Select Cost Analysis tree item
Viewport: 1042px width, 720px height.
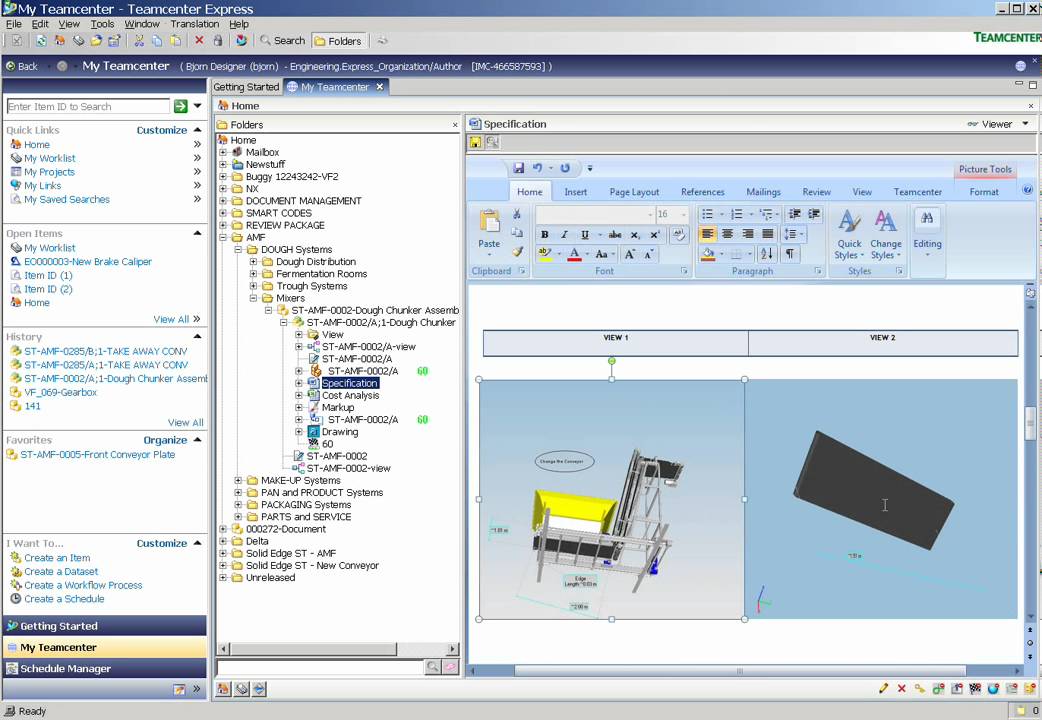(x=350, y=395)
